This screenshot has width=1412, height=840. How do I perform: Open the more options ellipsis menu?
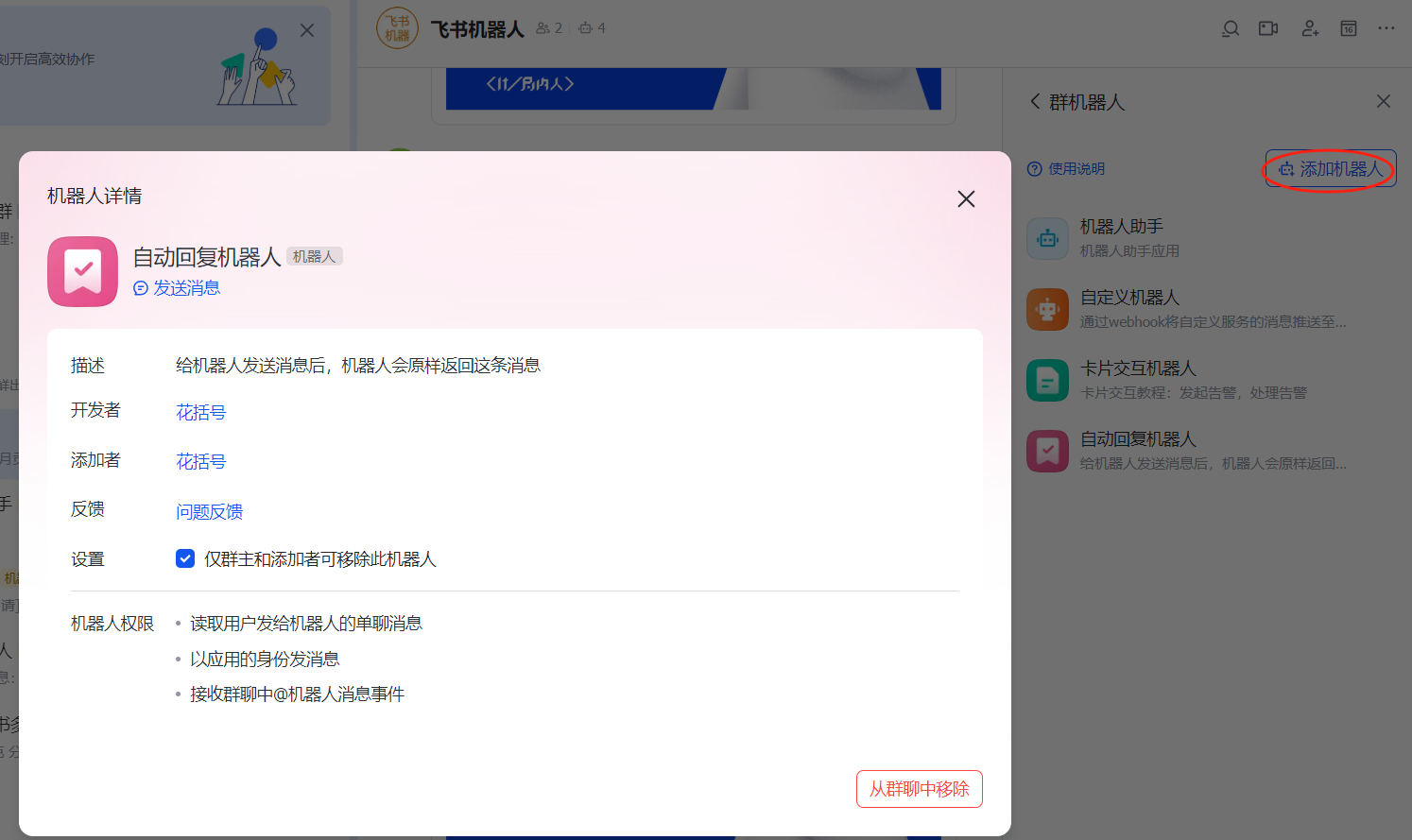1386,28
